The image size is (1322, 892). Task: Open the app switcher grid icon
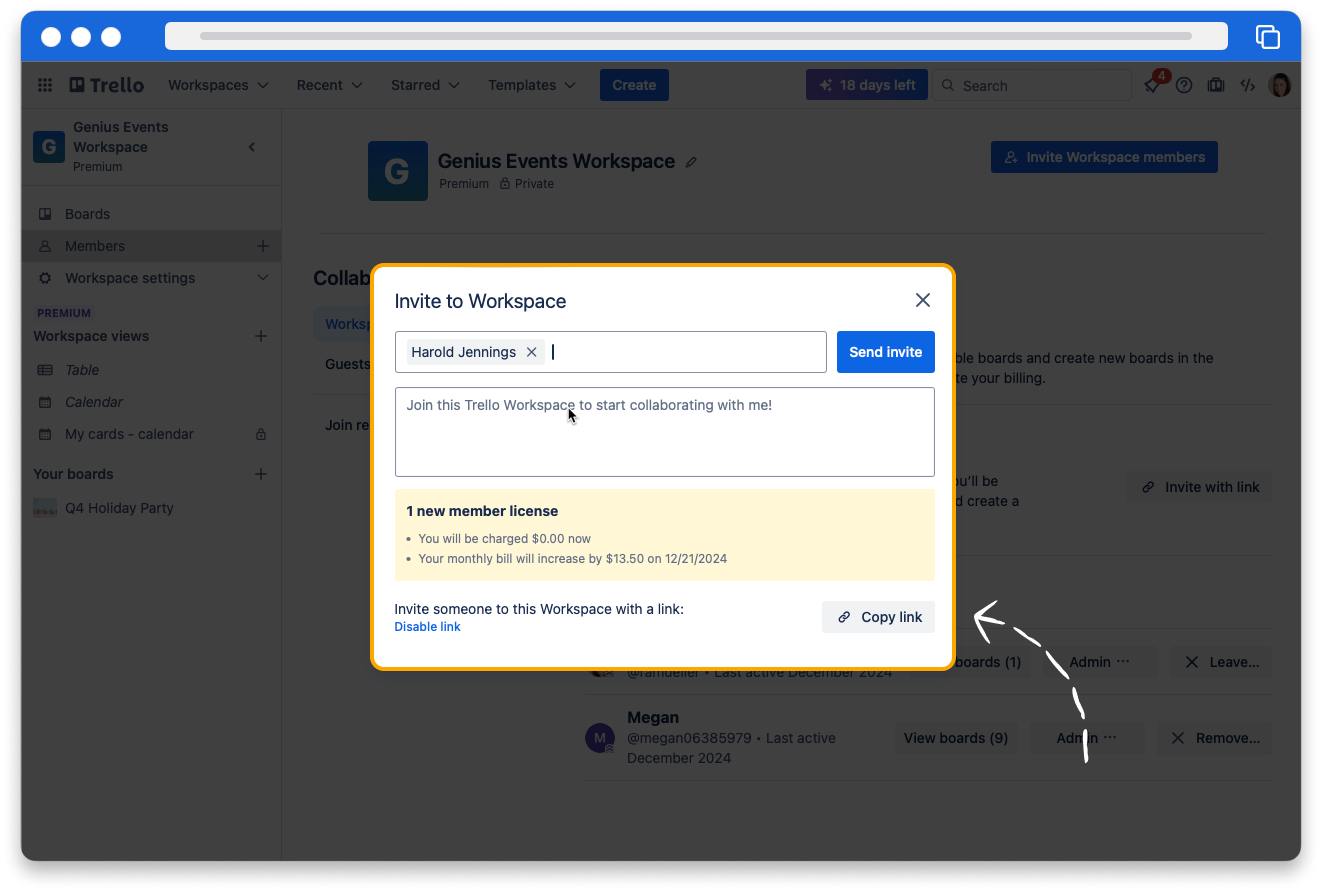coord(45,85)
